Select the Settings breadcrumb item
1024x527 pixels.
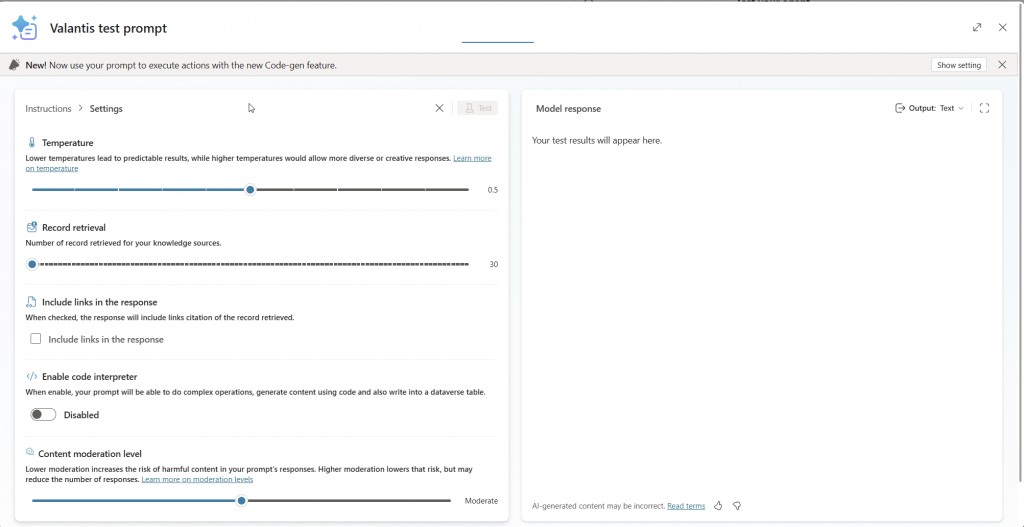[x=106, y=108]
